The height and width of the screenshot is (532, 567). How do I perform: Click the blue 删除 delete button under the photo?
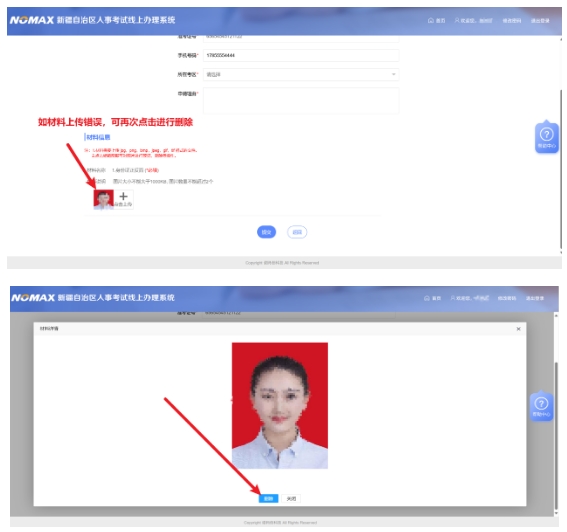pos(268,499)
